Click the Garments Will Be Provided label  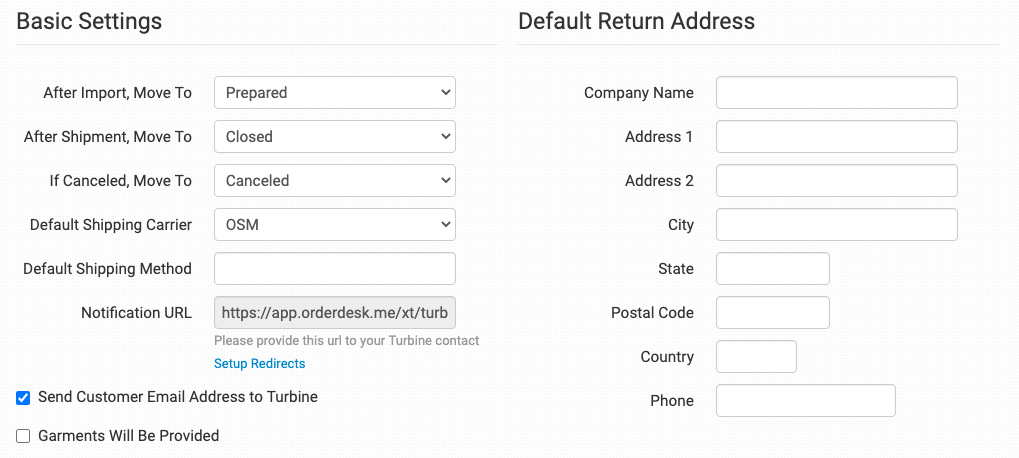128,436
